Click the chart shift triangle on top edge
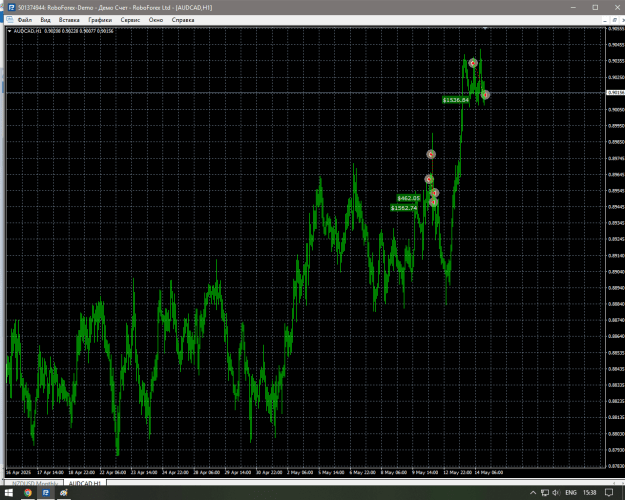The width and height of the screenshot is (625, 500). tap(485, 28)
